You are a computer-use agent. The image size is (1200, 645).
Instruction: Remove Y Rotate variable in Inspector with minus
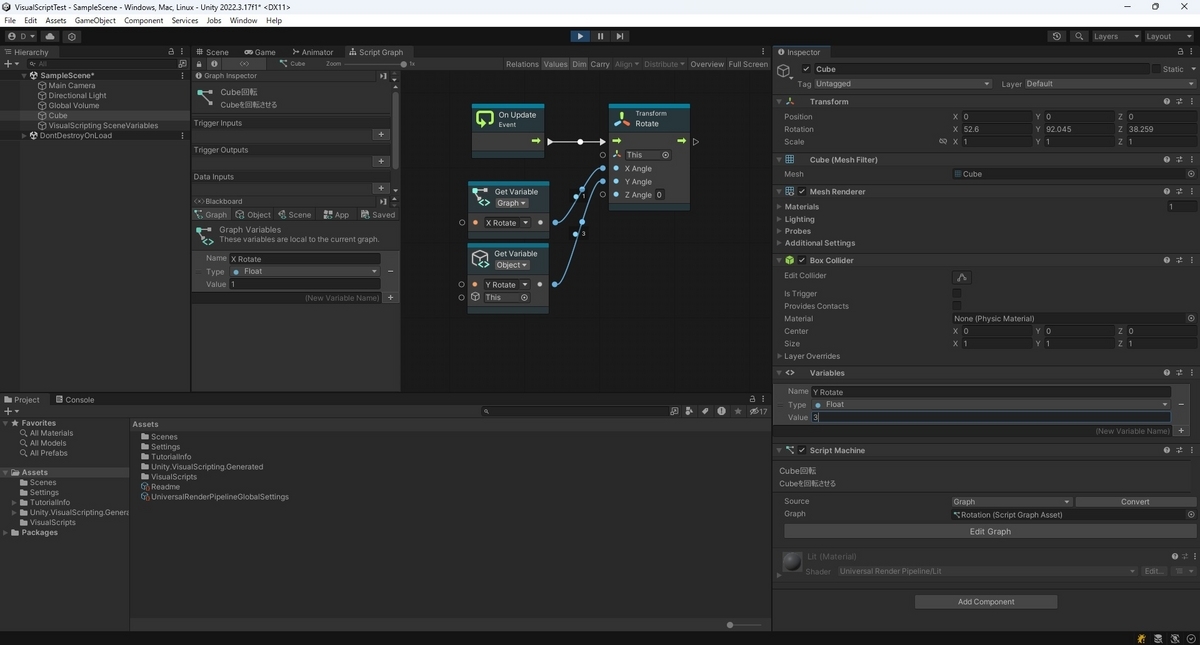(1181, 405)
